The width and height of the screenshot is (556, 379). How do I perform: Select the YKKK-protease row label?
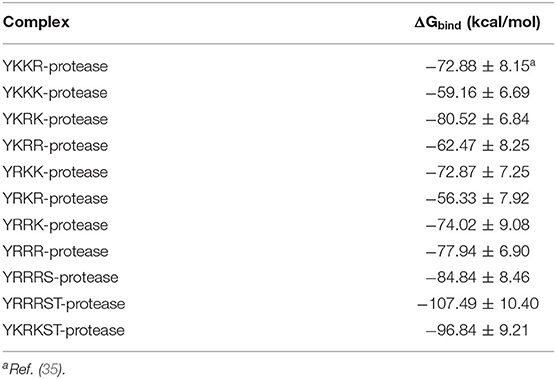(x=55, y=93)
